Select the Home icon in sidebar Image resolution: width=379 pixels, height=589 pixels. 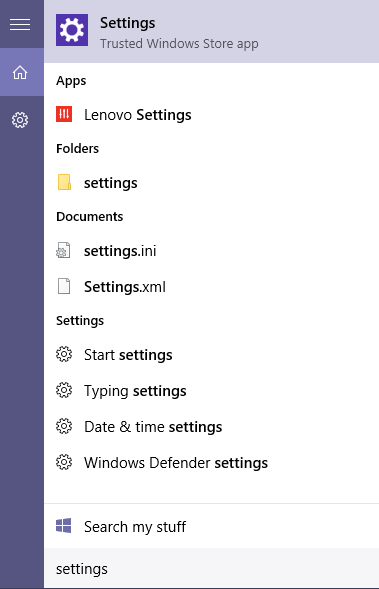[20, 72]
